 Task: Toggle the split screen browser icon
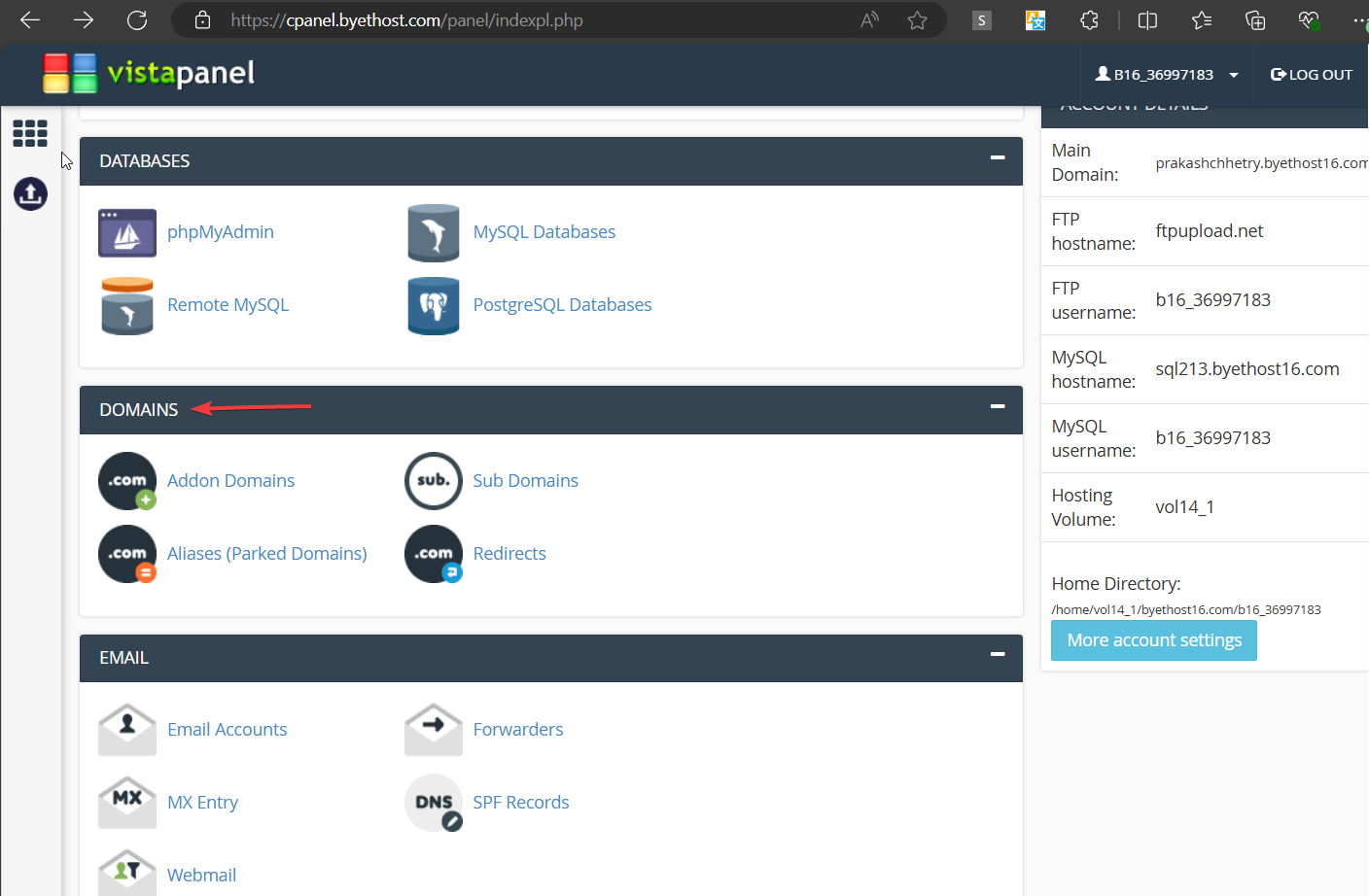(x=1147, y=19)
